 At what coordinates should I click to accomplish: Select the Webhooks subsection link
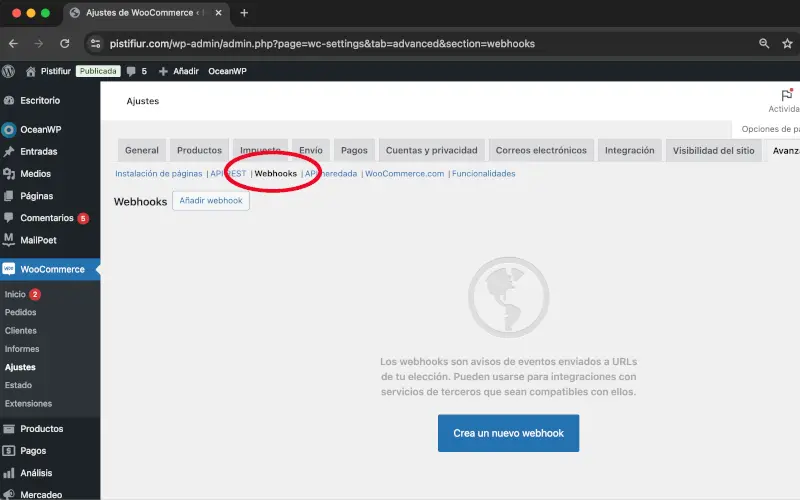276,174
